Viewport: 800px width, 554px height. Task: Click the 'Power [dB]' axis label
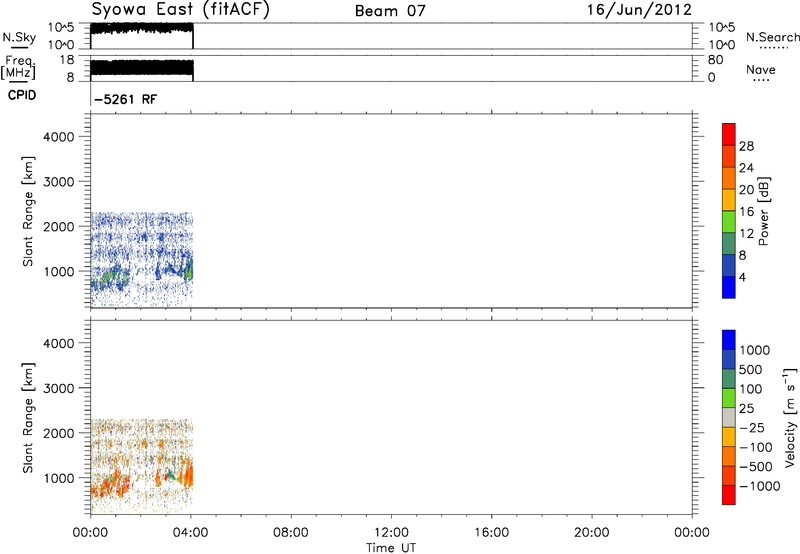(764, 211)
